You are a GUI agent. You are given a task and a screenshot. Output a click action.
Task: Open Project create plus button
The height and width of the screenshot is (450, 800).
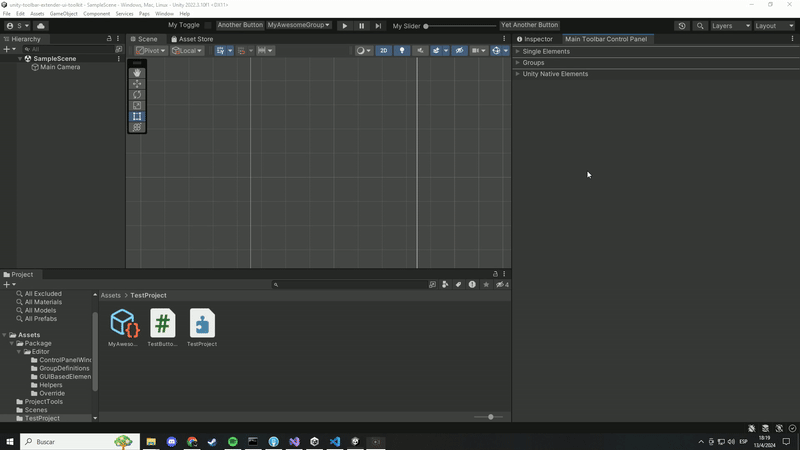click(9, 284)
